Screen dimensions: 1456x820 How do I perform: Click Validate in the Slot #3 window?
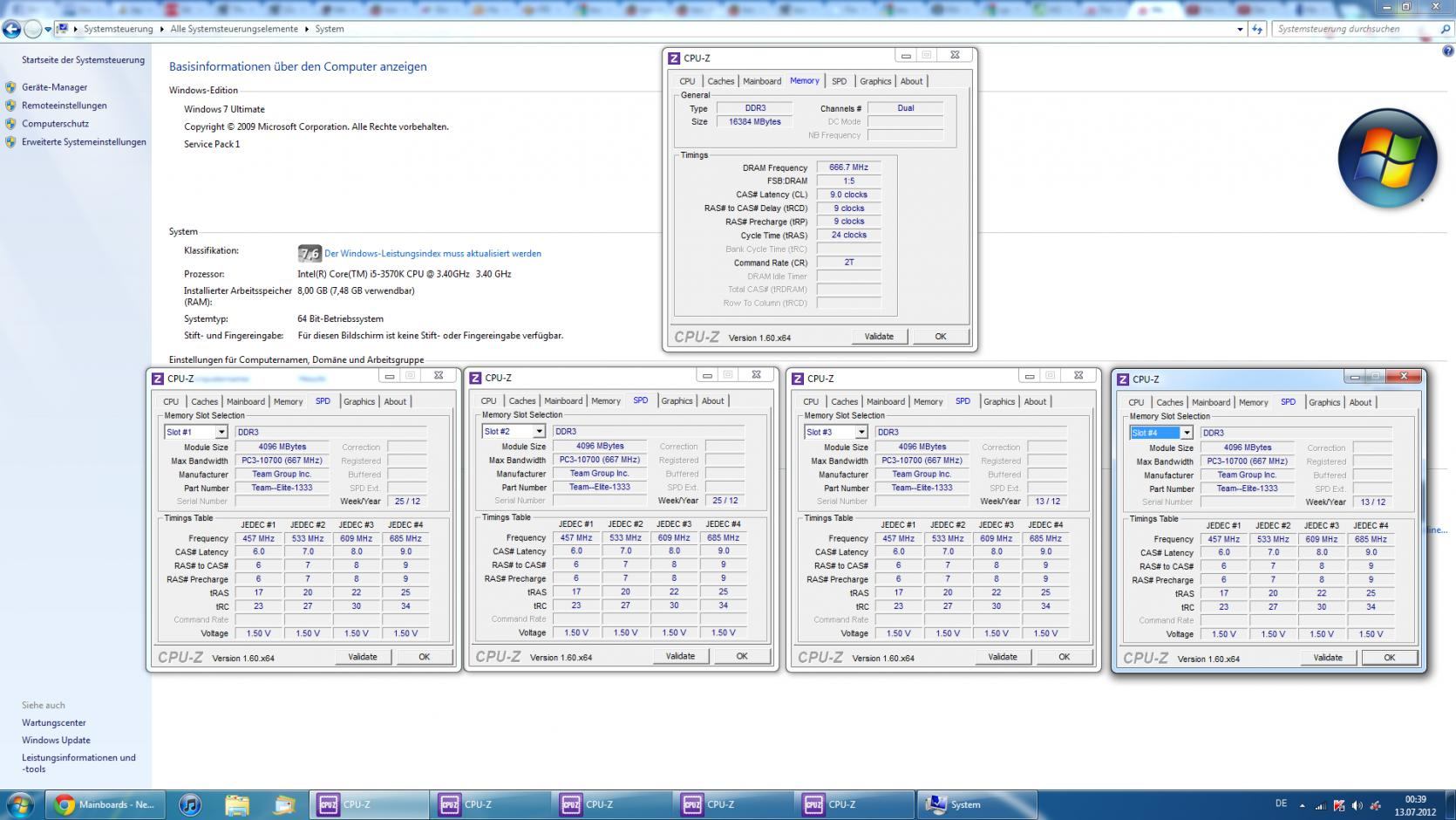click(x=1003, y=657)
